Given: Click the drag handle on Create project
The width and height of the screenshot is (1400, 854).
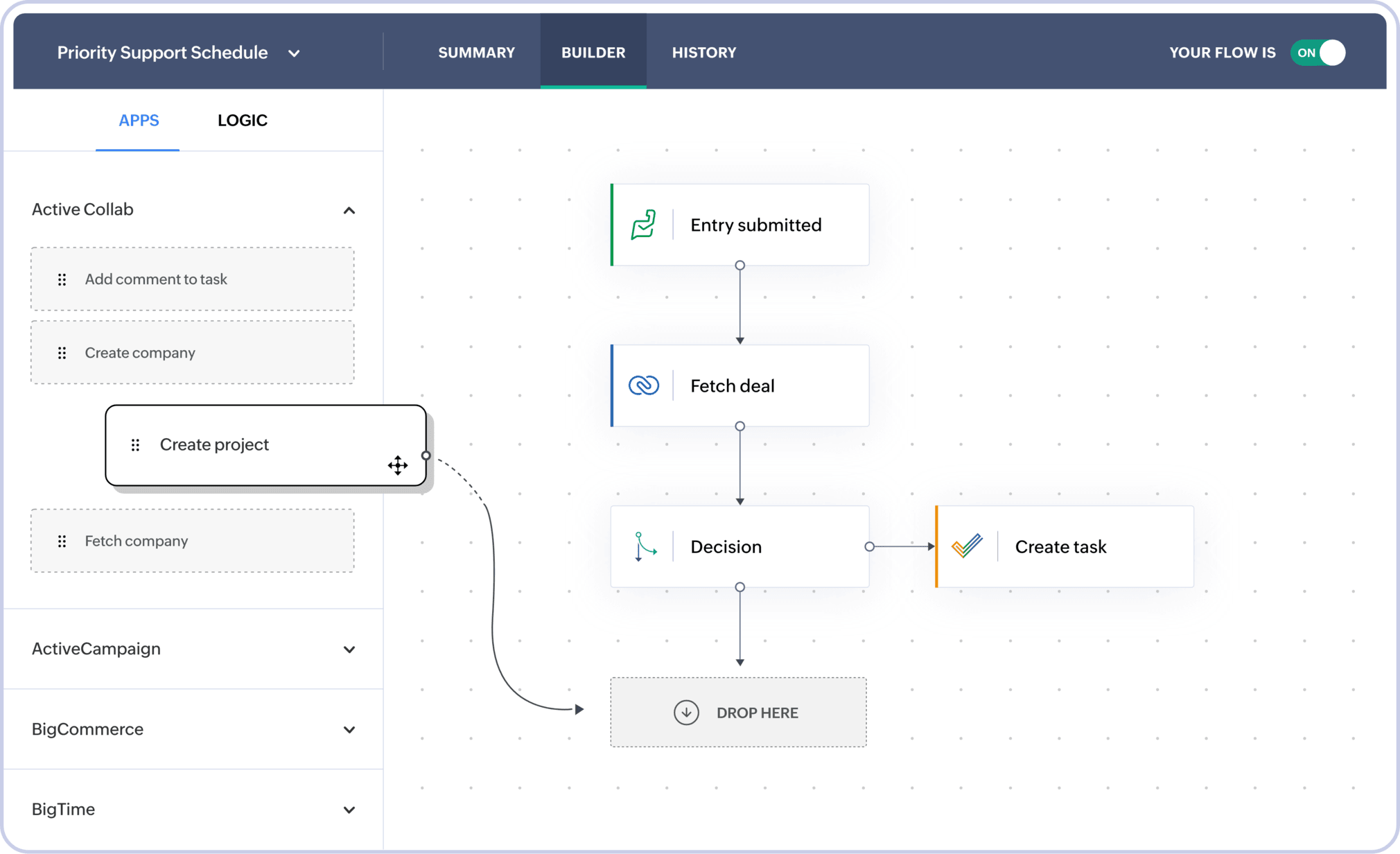Looking at the screenshot, I should pos(136,444).
